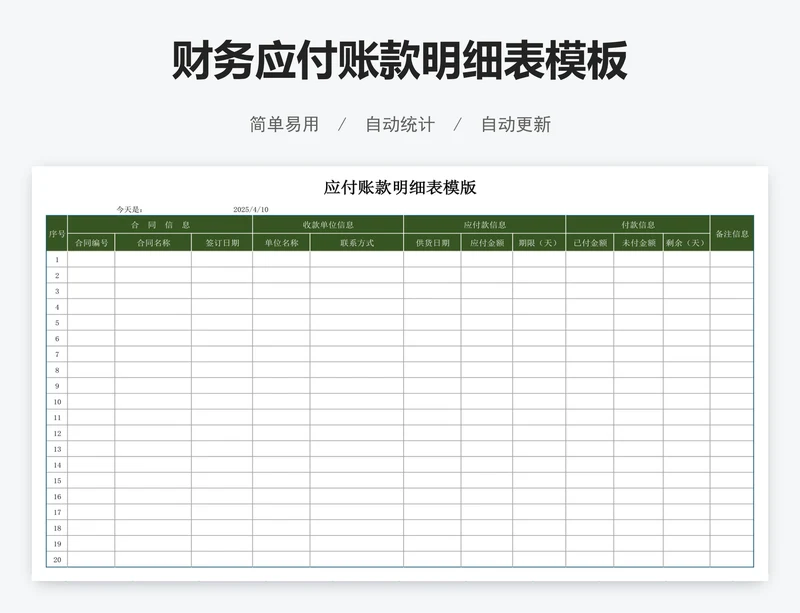Click the 今天是 label
The width and height of the screenshot is (800, 613).
130,210
